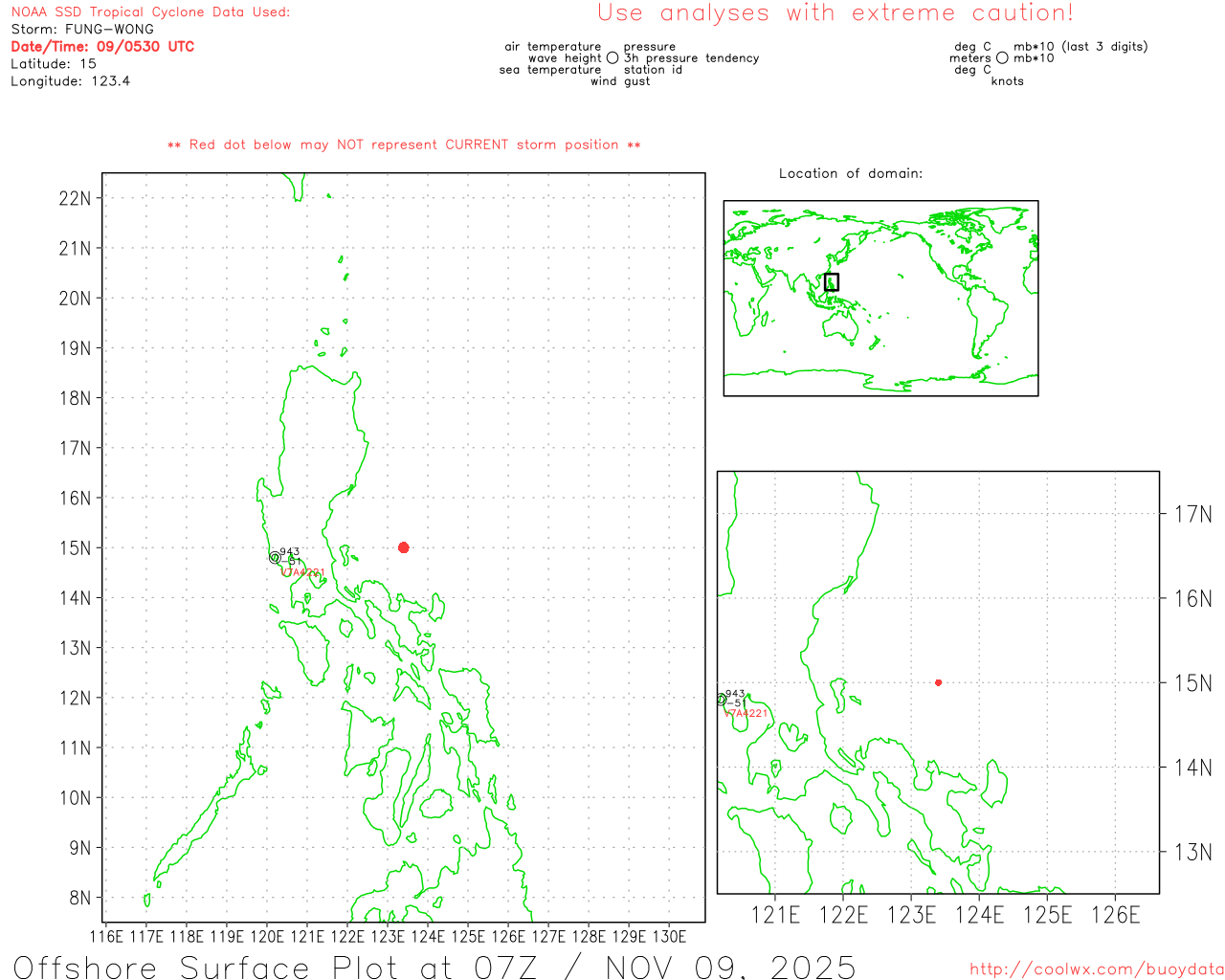Click station ID V7A4221 on the main map
The width and height of the screenshot is (1225, 980).
pos(302,572)
